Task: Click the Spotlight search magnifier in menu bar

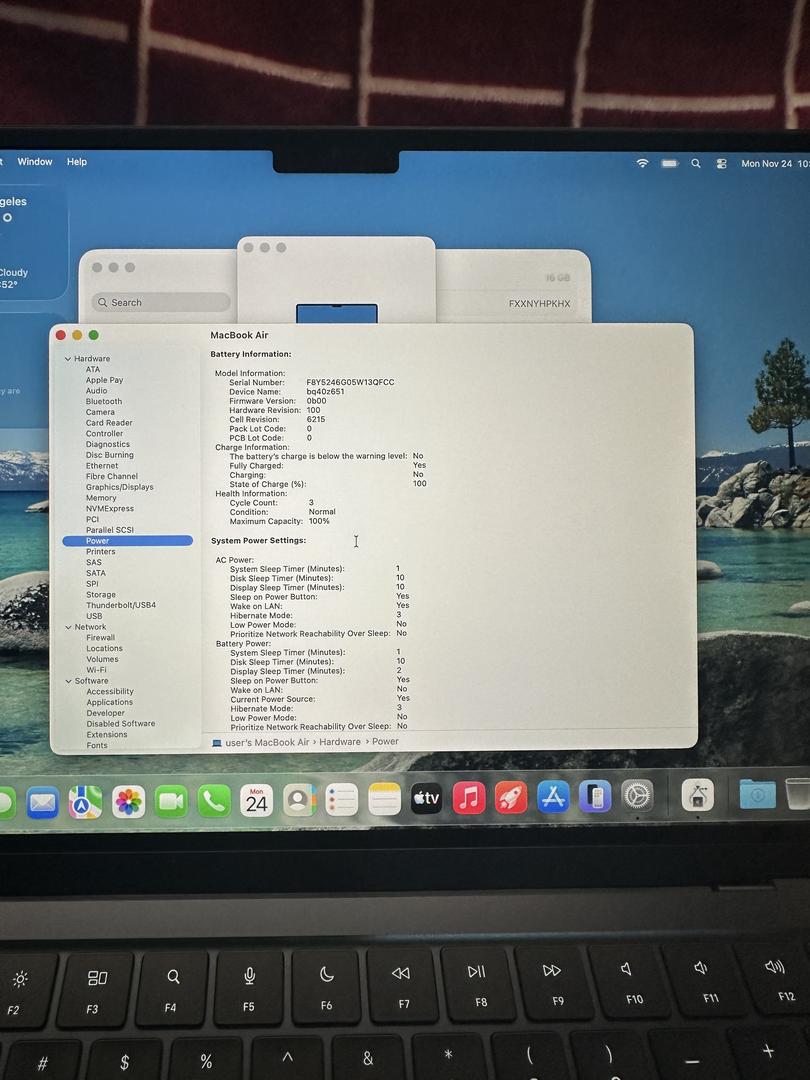Action: tap(696, 164)
